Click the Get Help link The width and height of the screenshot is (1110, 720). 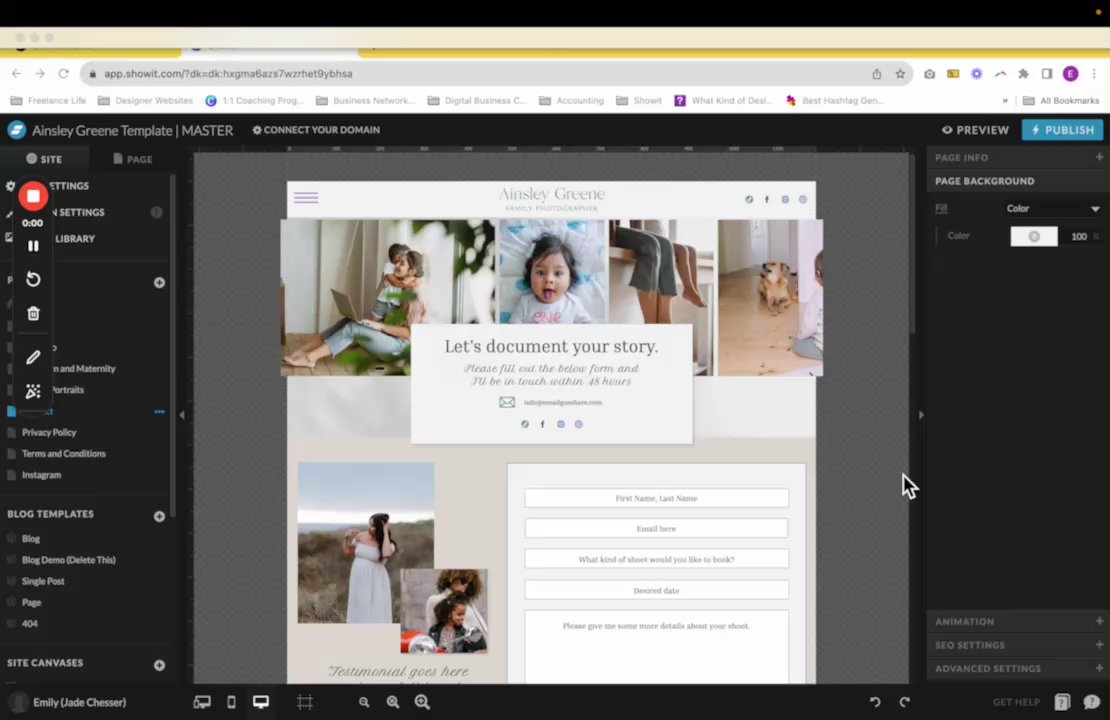click(1016, 702)
